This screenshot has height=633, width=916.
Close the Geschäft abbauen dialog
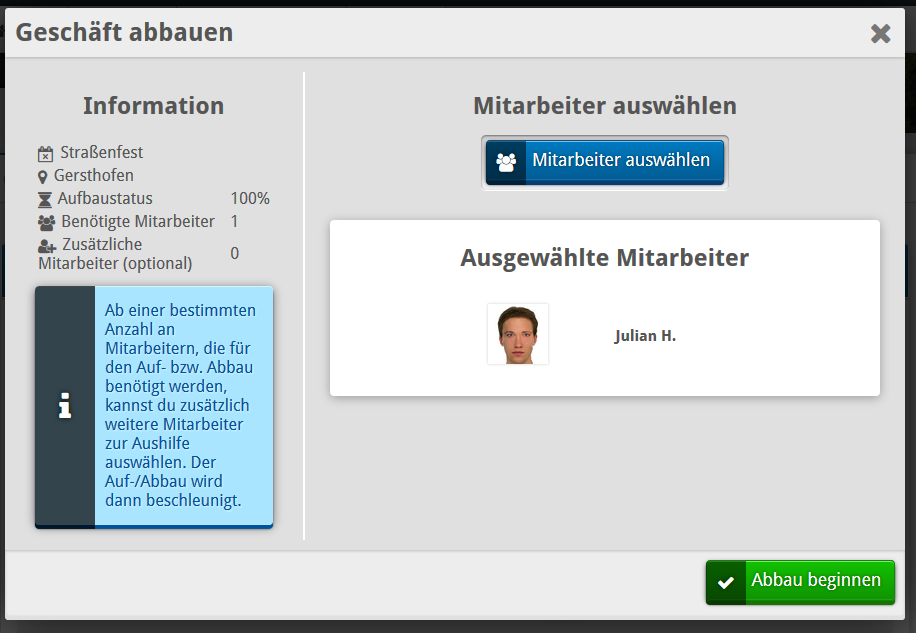click(x=880, y=34)
